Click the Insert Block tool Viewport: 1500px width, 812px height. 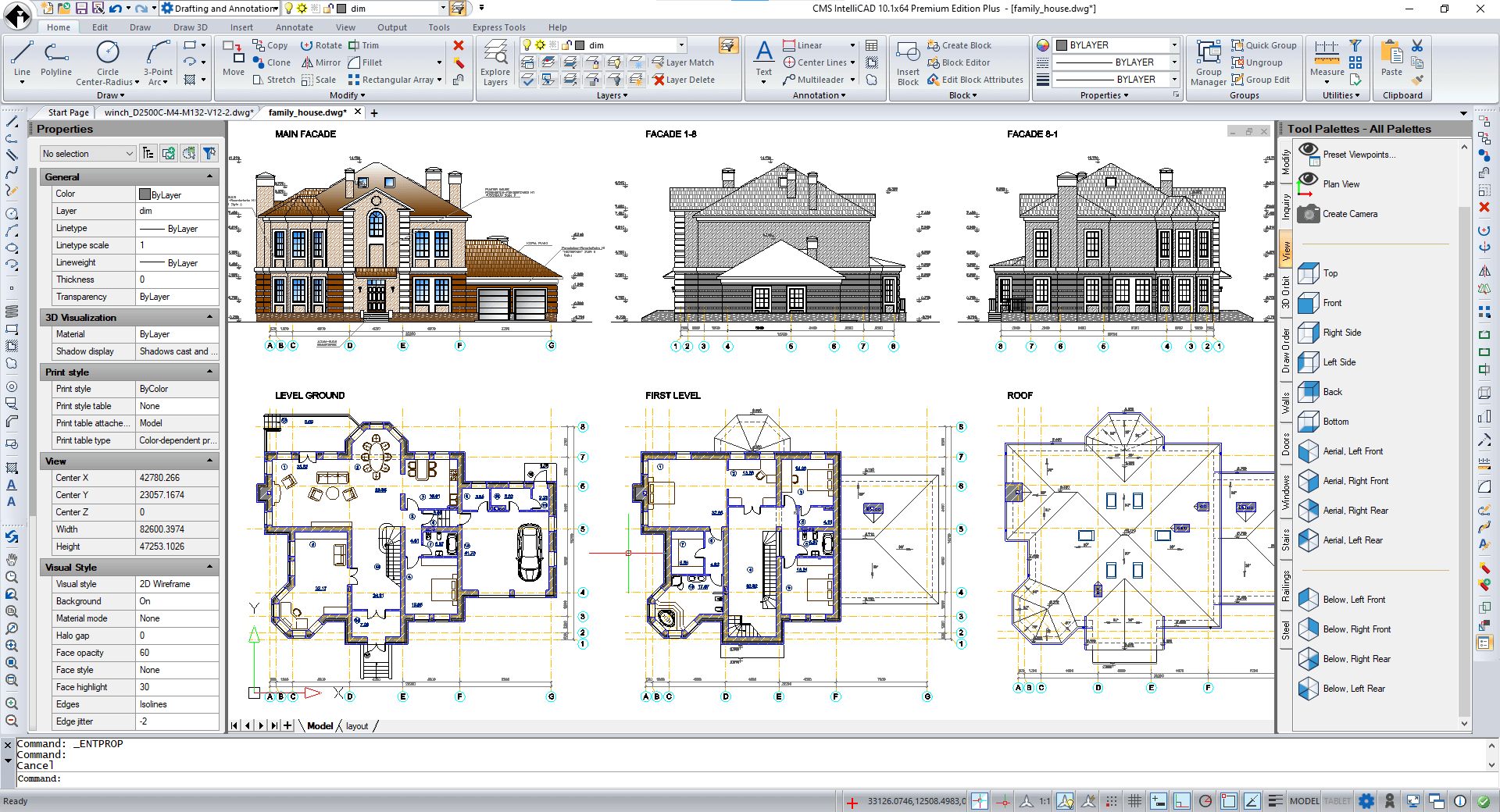908,64
